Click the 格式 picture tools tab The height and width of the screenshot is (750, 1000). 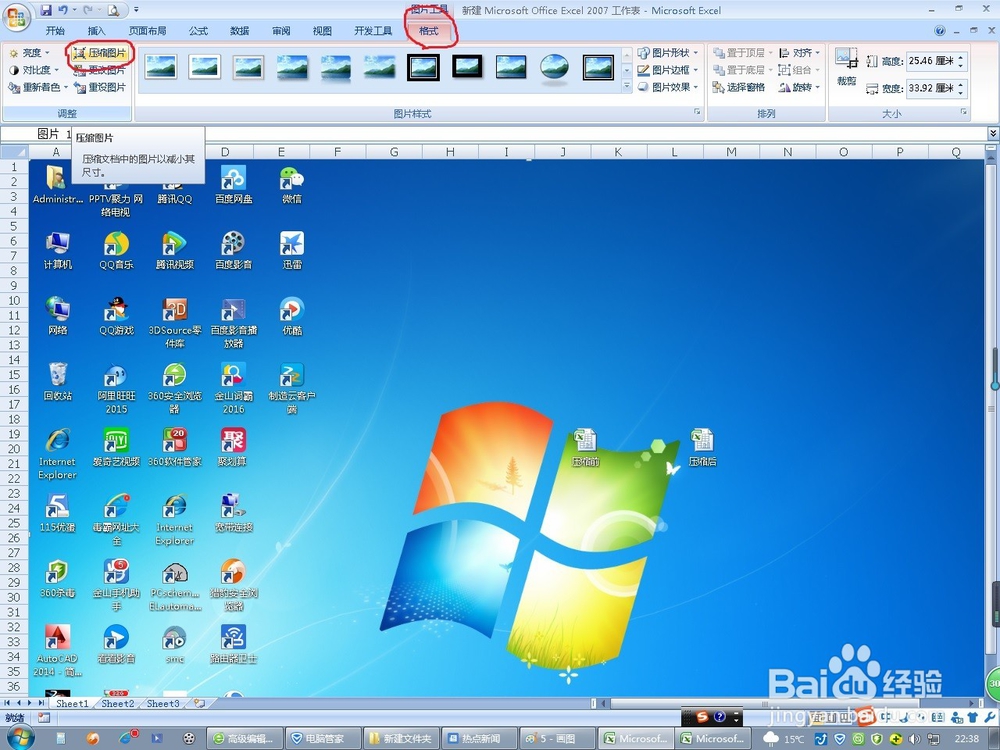(x=429, y=31)
